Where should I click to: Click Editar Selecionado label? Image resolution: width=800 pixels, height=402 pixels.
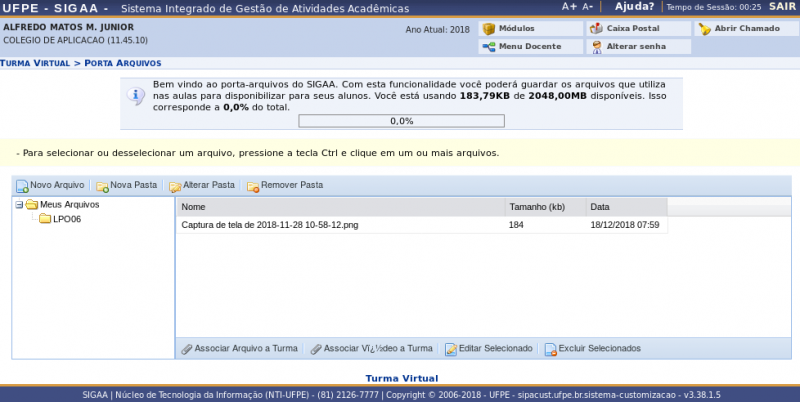click(x=495, y=348)
